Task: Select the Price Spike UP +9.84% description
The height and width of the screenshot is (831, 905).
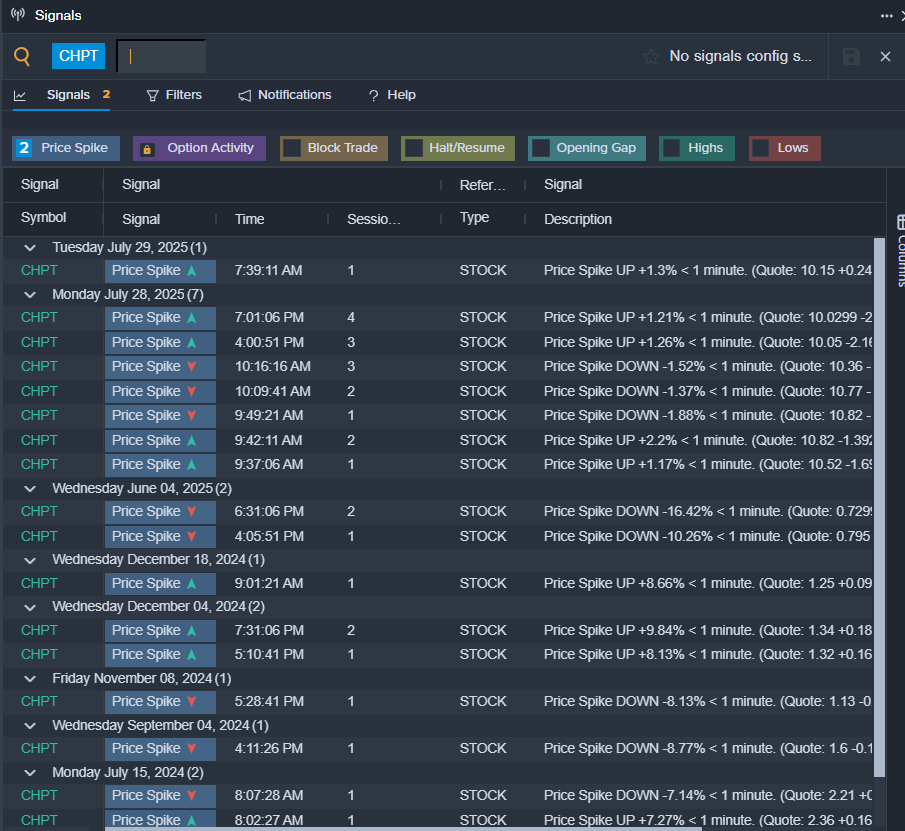Action: click(x=708, y=630)
